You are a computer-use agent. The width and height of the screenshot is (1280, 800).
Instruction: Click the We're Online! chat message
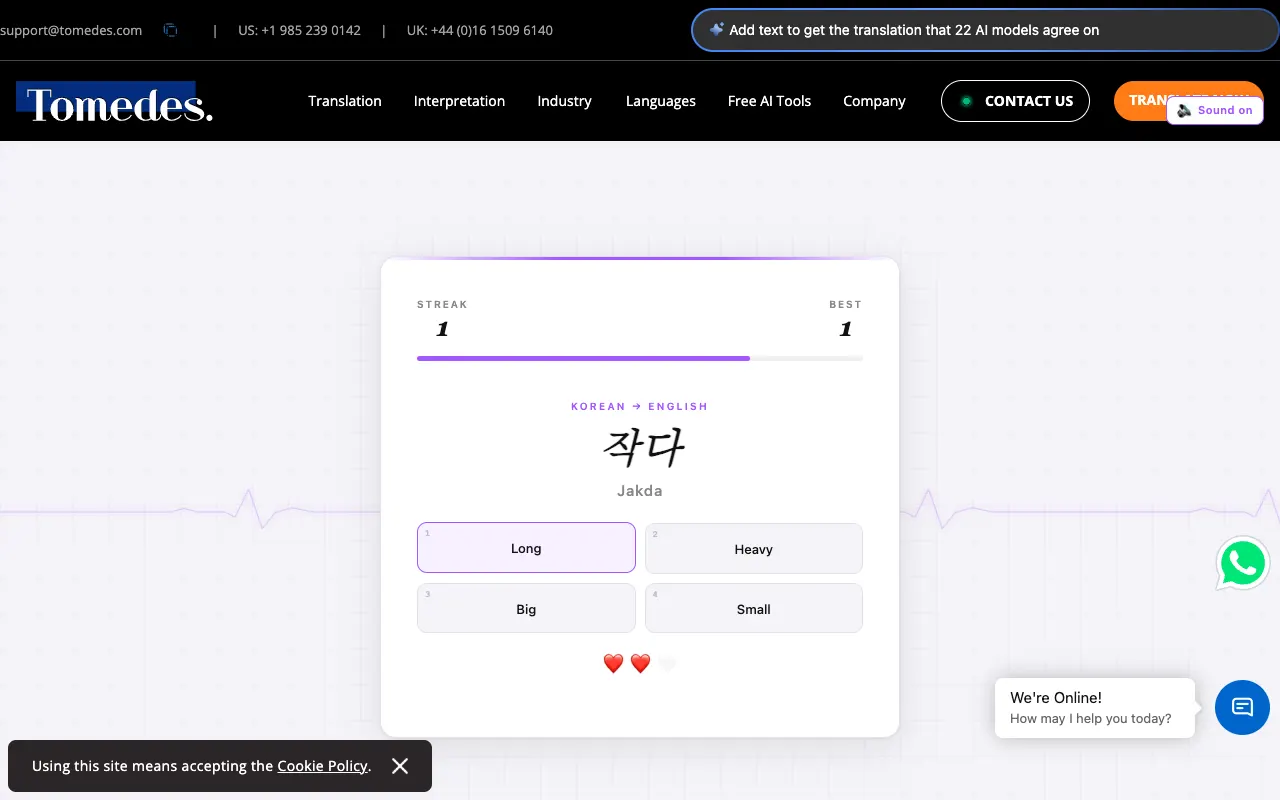coord(1095,708)
